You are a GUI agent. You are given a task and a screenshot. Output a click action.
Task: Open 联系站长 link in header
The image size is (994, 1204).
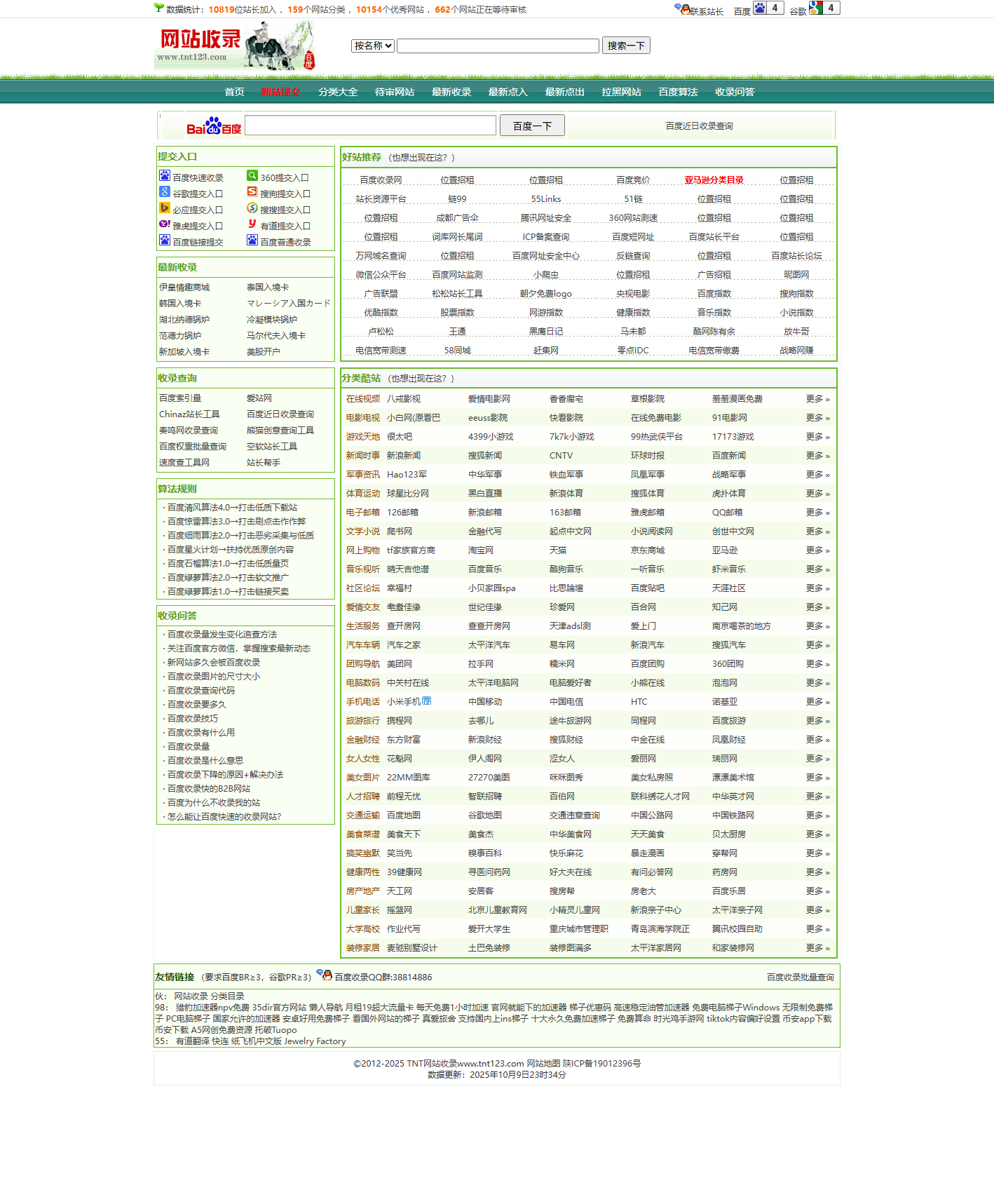point(707,11)
